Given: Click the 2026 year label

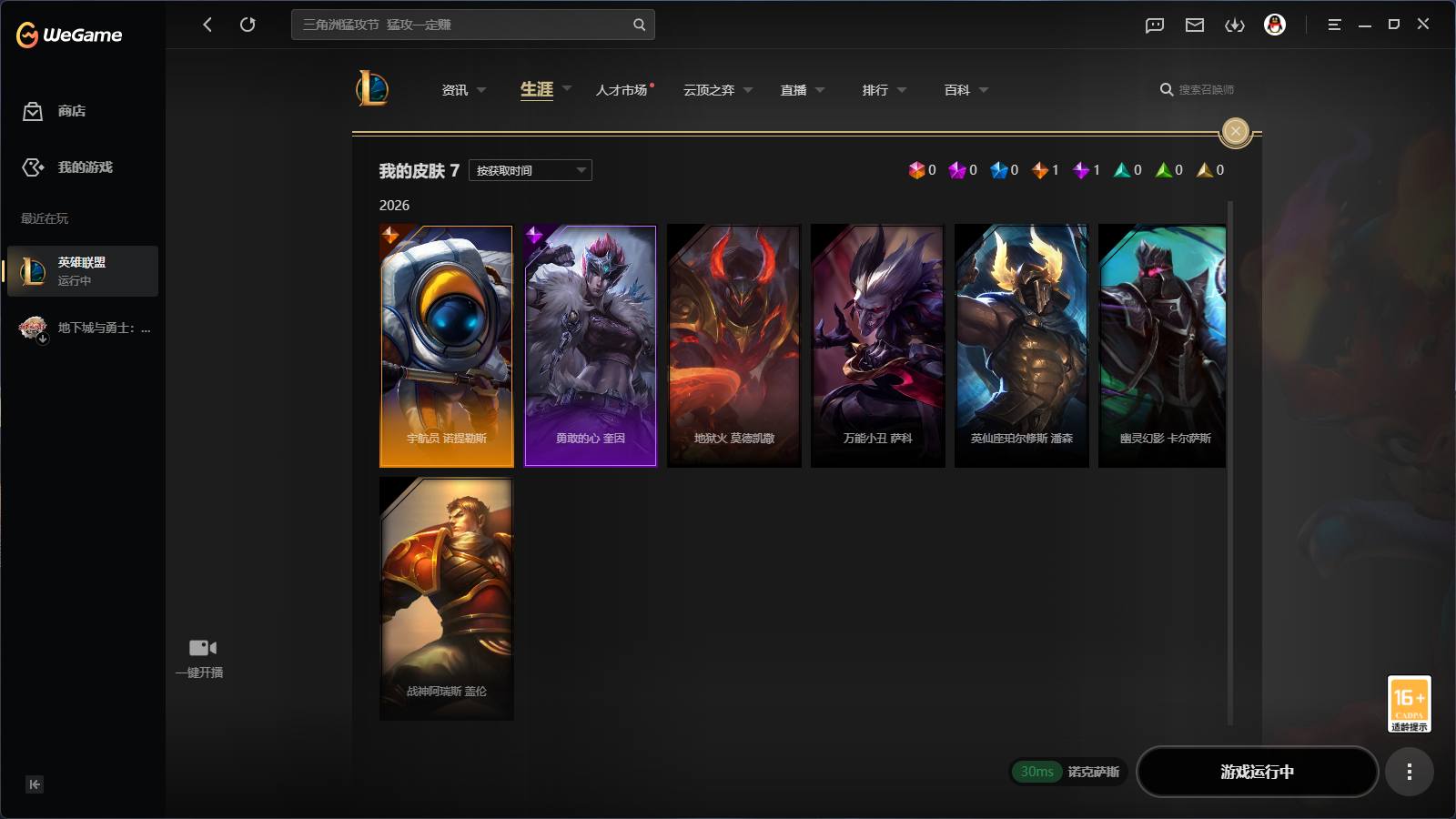Looking at the screenshot, I should (394, 206).
